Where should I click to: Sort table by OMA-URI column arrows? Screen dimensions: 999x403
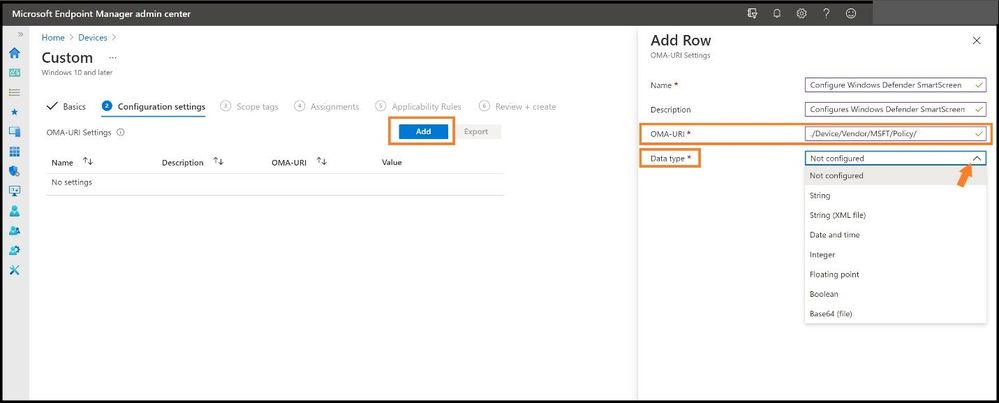(x=322, y=162)
